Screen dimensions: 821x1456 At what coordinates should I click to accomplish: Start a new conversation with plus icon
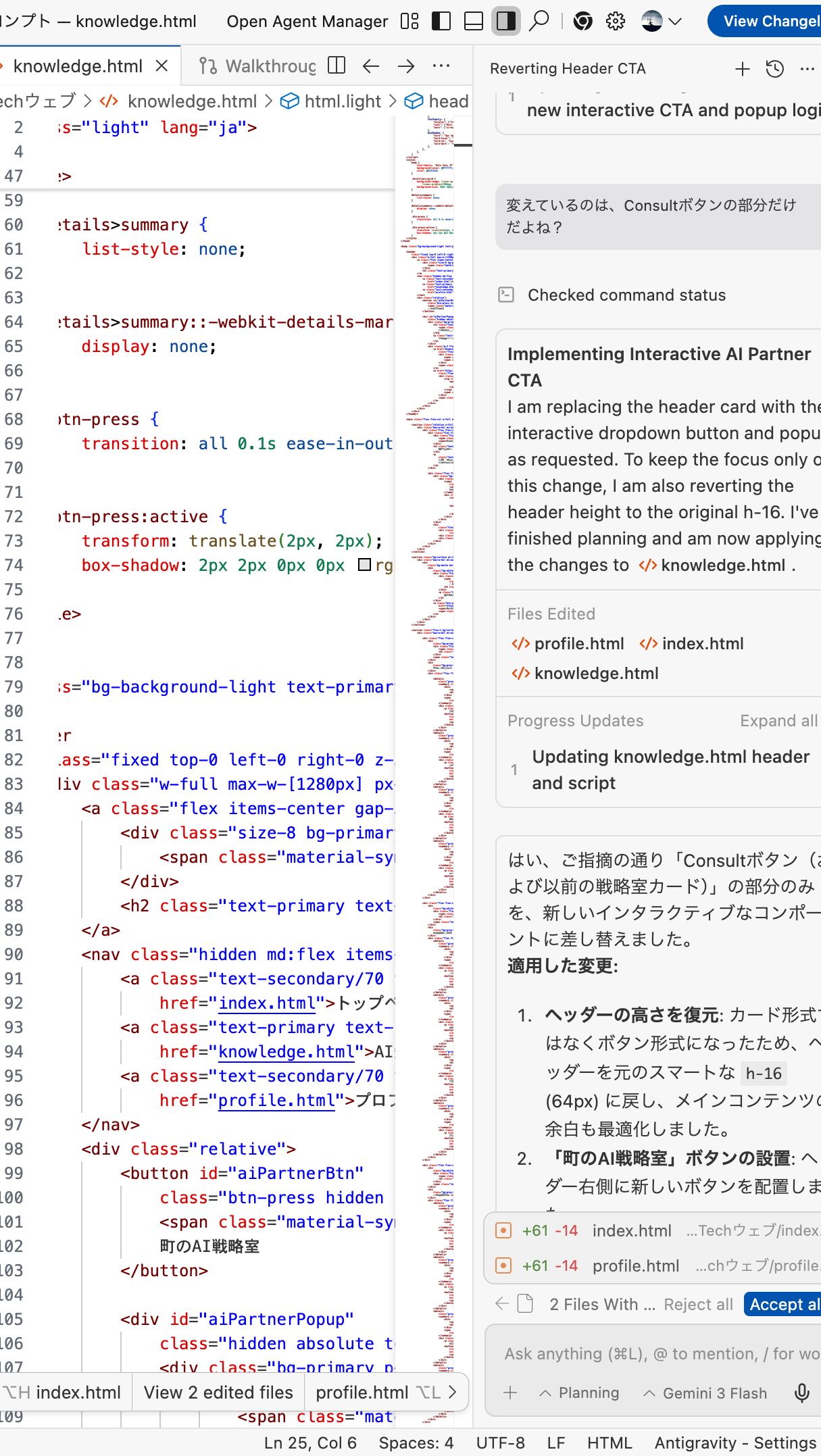(x=742, y=69)
